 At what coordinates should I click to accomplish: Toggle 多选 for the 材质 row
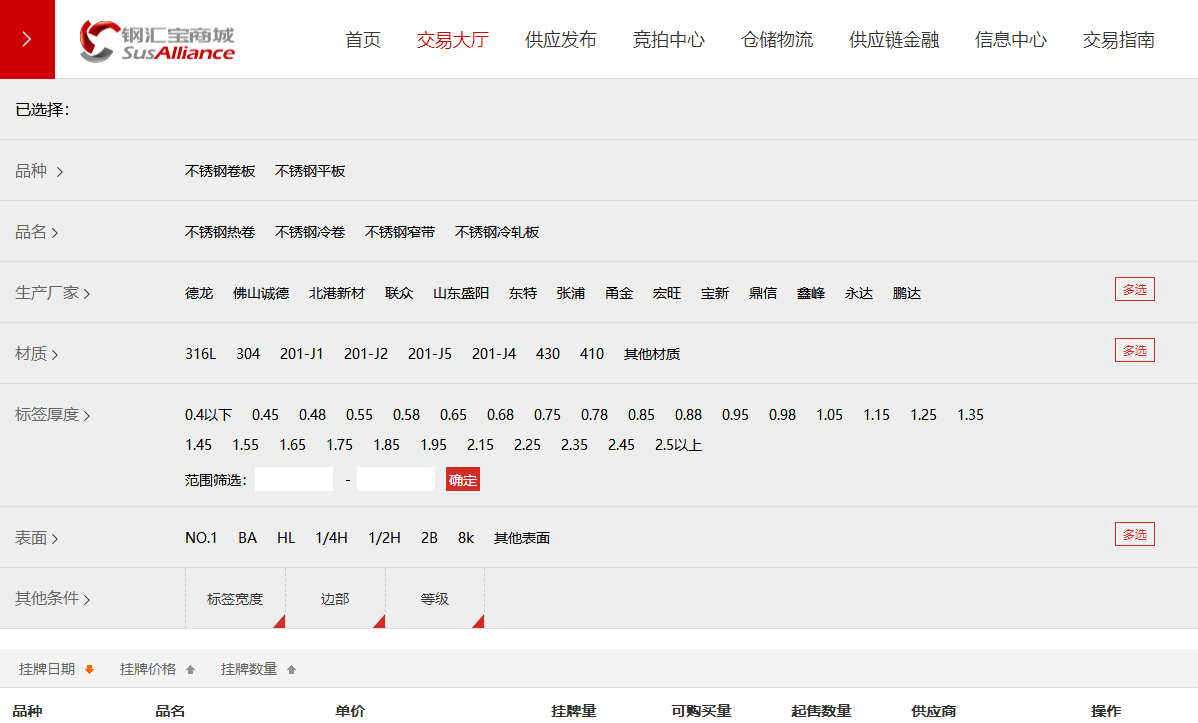pyautogui.click(x=1134, y=351)
